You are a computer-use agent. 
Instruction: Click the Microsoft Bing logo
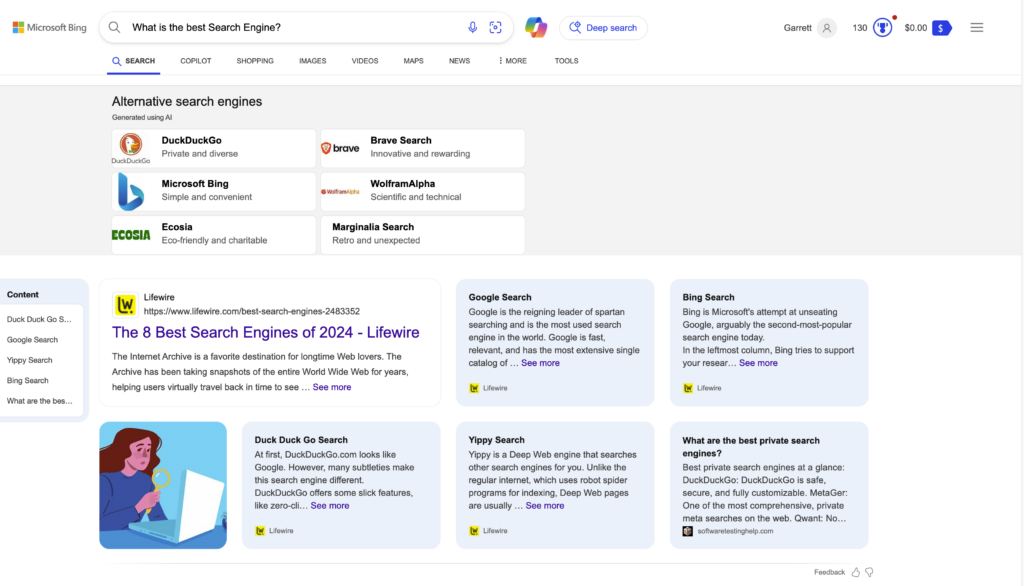point(49,28)
